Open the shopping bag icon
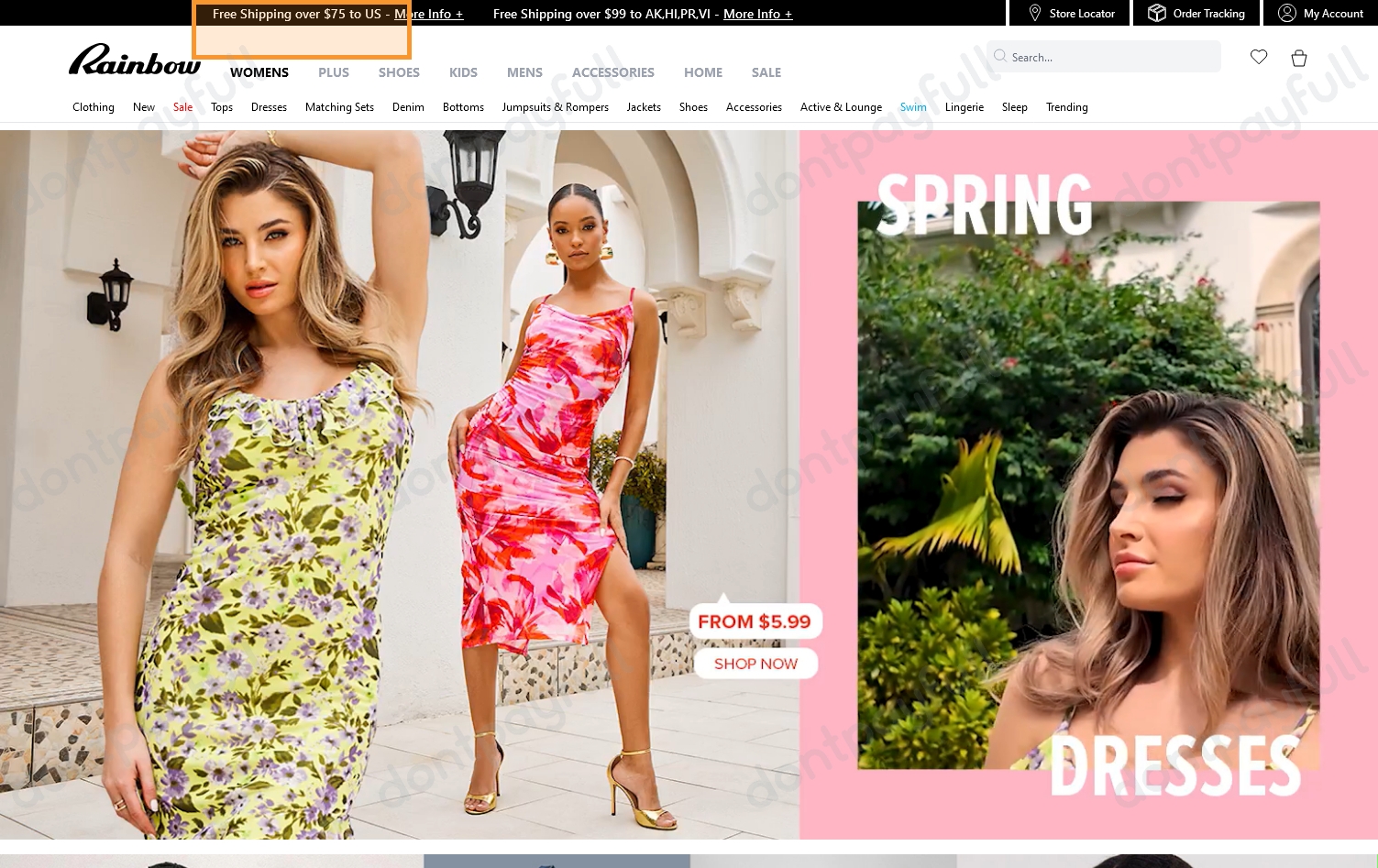The width and height of the screenshot is (1378, 868). pos(1299,58)
